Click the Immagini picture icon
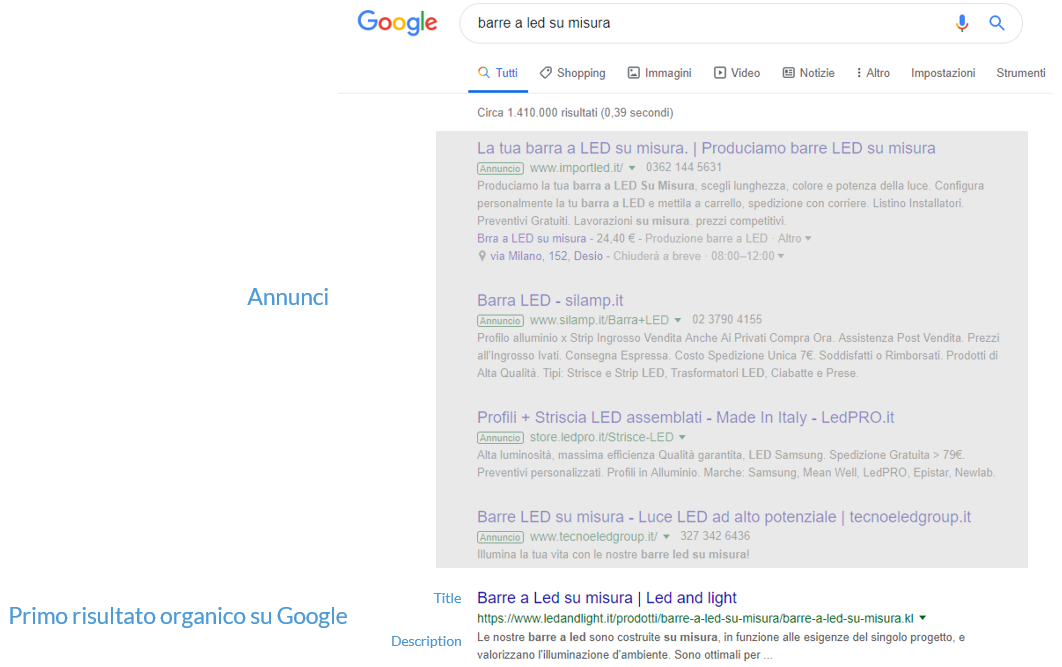1062x667 pixels. [x=633, y=72]
